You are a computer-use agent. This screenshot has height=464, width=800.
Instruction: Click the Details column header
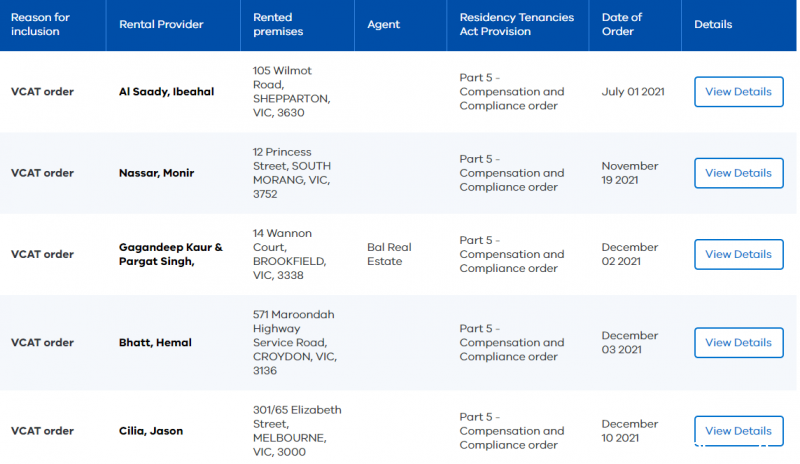point(713,25)
